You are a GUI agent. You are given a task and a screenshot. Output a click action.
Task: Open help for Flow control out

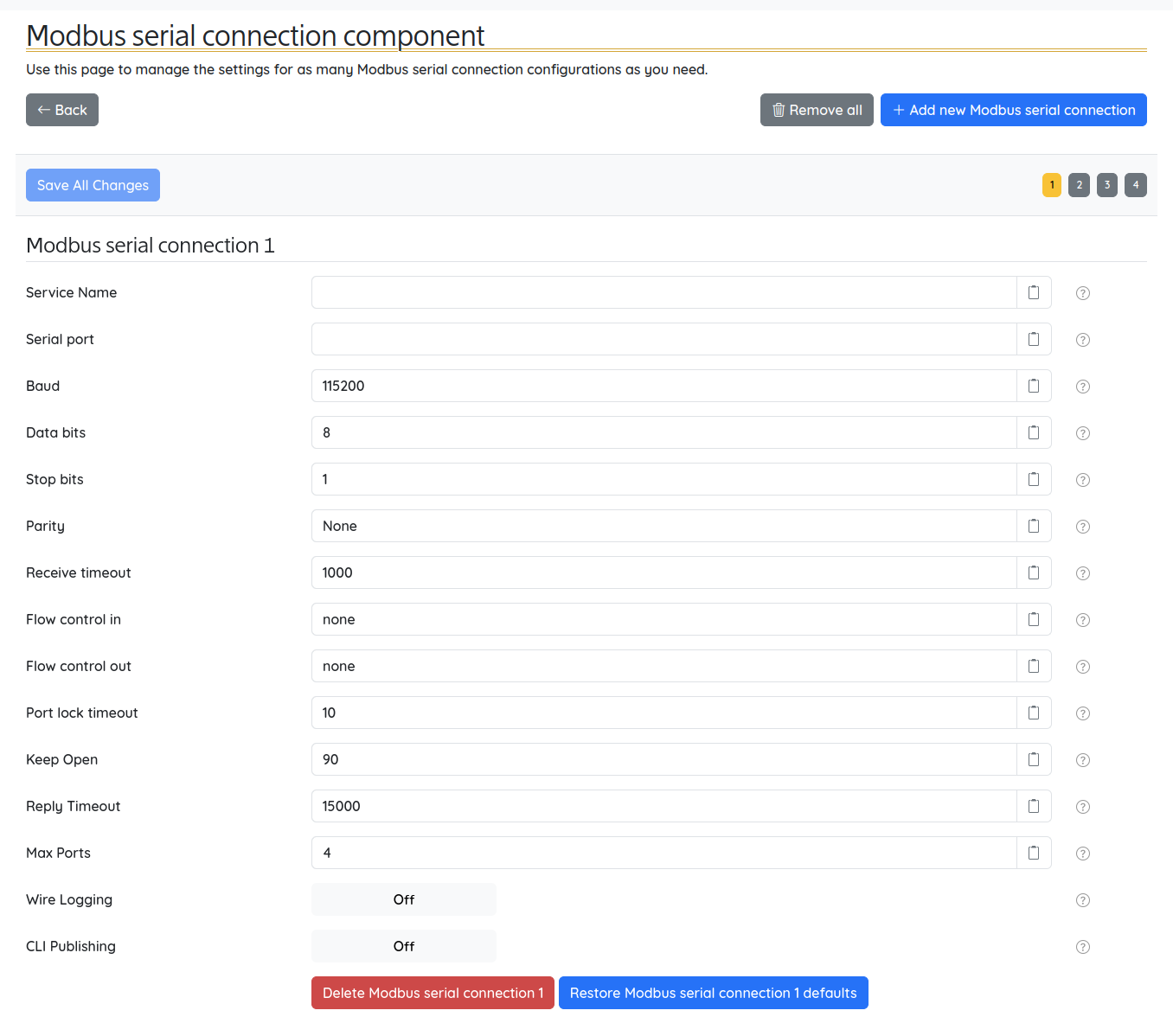point(1083,667)
